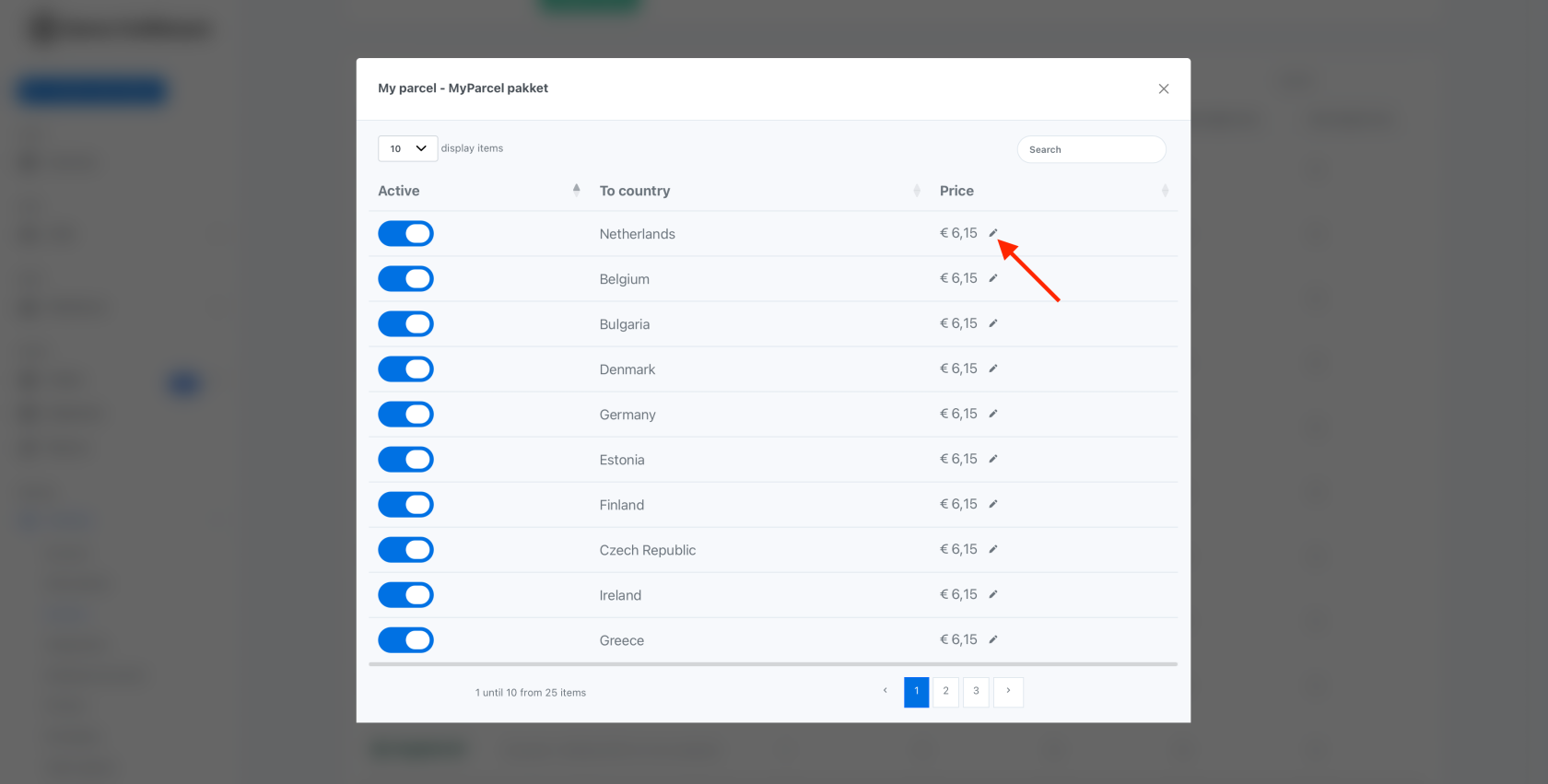Select the Ireland country cell

pyautogui.click(x=620, y=595)
